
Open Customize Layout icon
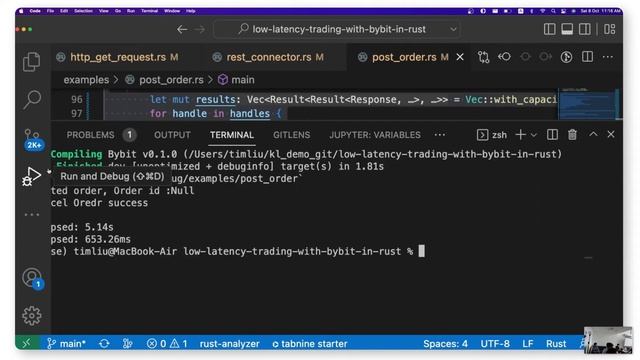pyautogui.click(x=609, y=29)
